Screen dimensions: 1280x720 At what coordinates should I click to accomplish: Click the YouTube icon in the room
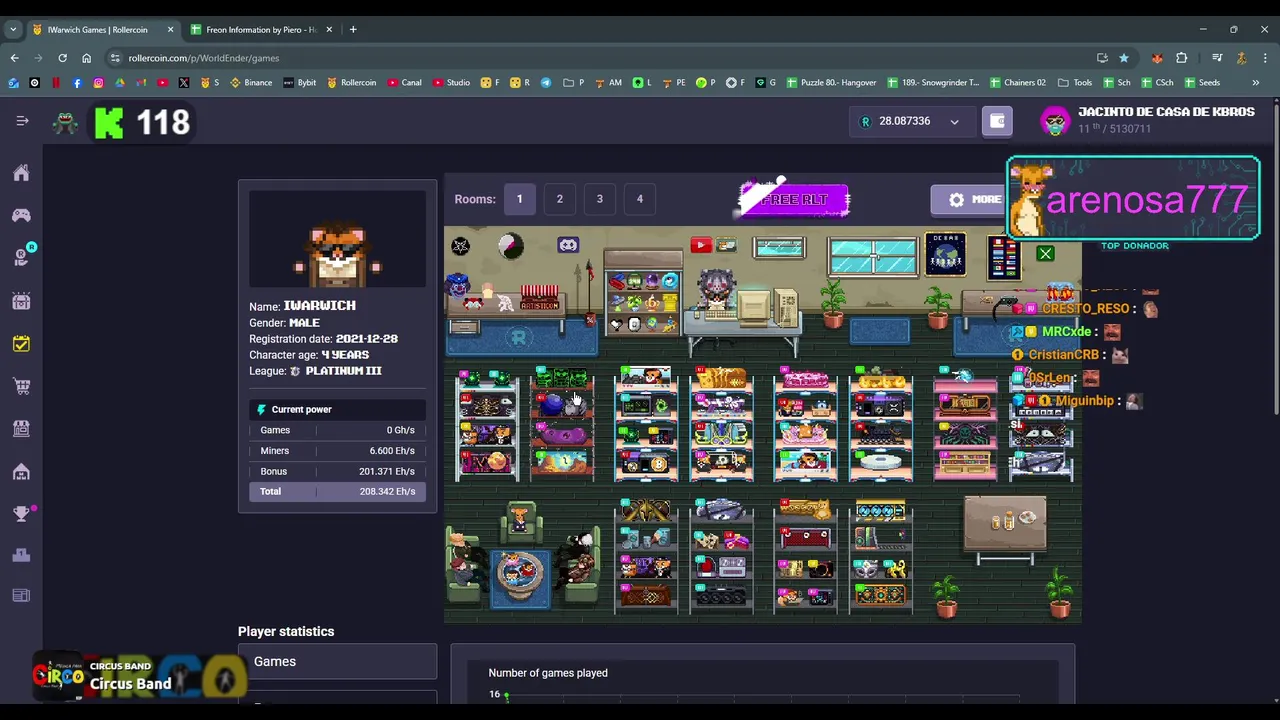pyautogui.click(x=700, y=245)
